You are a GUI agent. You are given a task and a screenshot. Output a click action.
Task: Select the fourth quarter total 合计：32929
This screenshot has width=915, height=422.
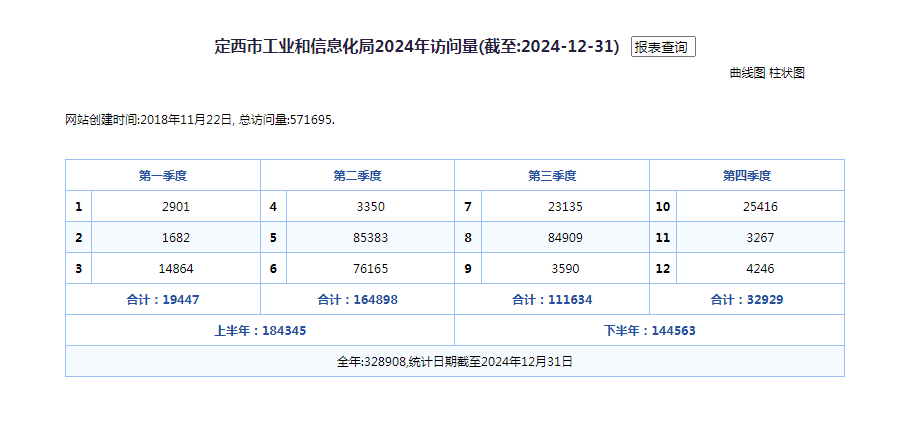click(747, 300)
